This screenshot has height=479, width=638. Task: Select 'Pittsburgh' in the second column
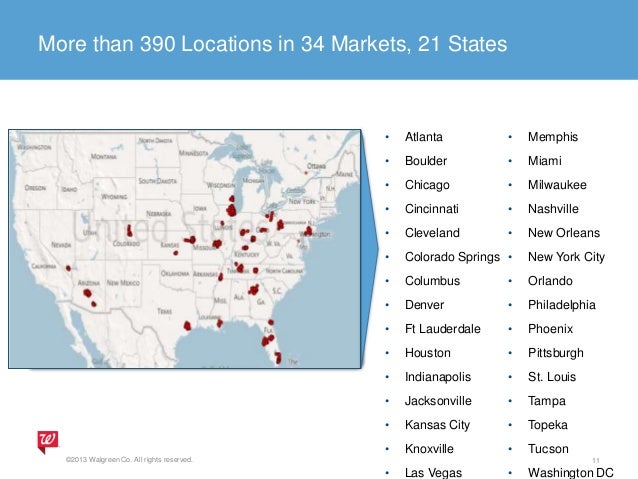[556, 353]
